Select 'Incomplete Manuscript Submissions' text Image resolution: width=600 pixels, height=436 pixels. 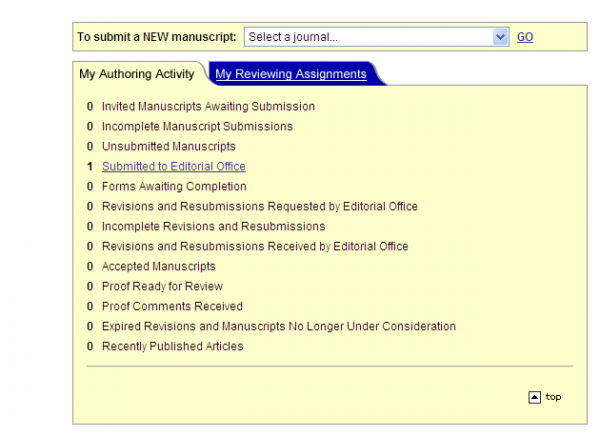pos(197,126)
